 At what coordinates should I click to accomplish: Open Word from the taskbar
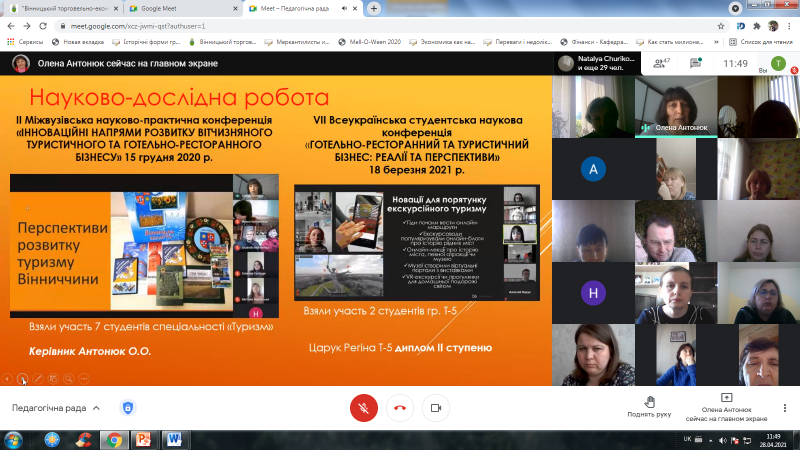[174, 440]
